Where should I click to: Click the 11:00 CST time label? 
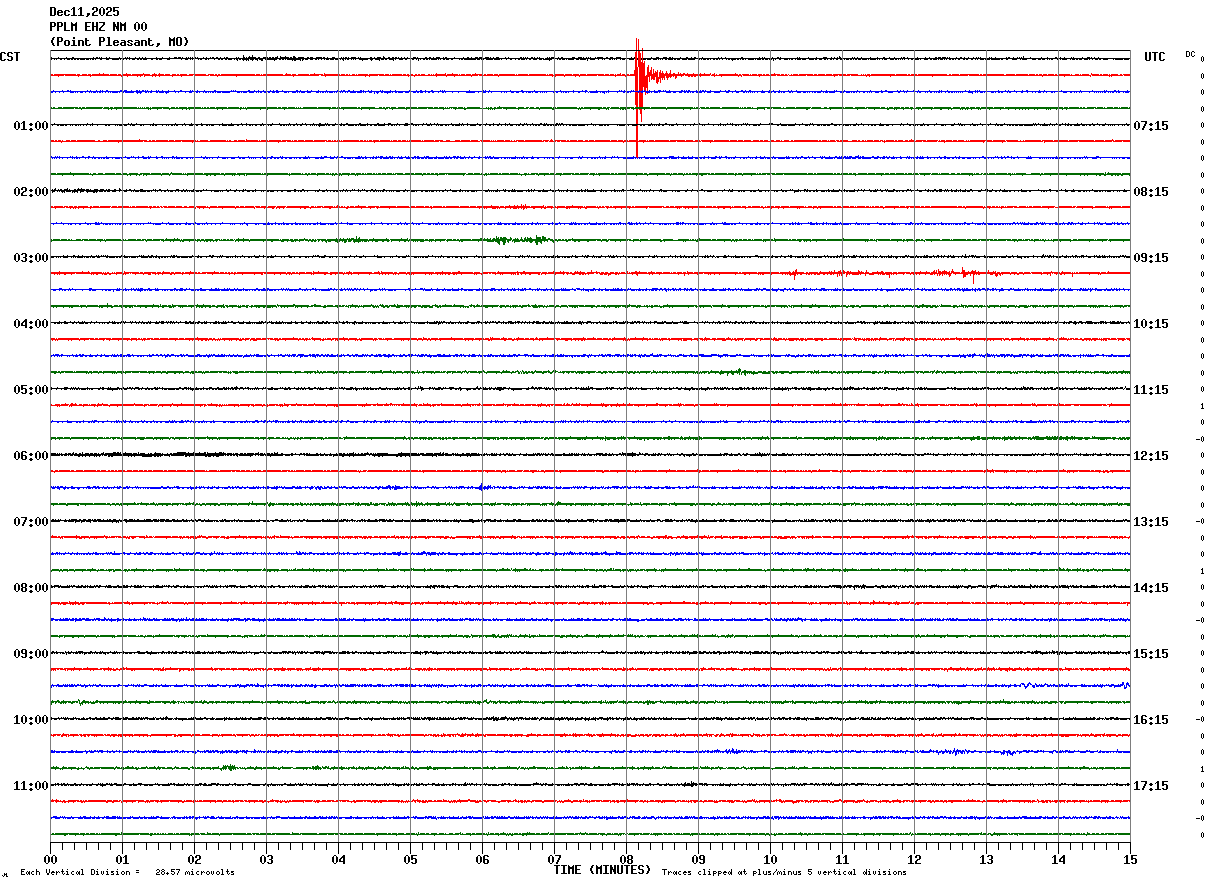(x=30, y=786)
